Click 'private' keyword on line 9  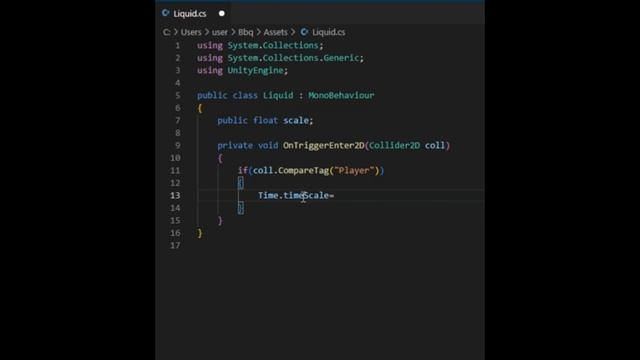tap(235, 145)
